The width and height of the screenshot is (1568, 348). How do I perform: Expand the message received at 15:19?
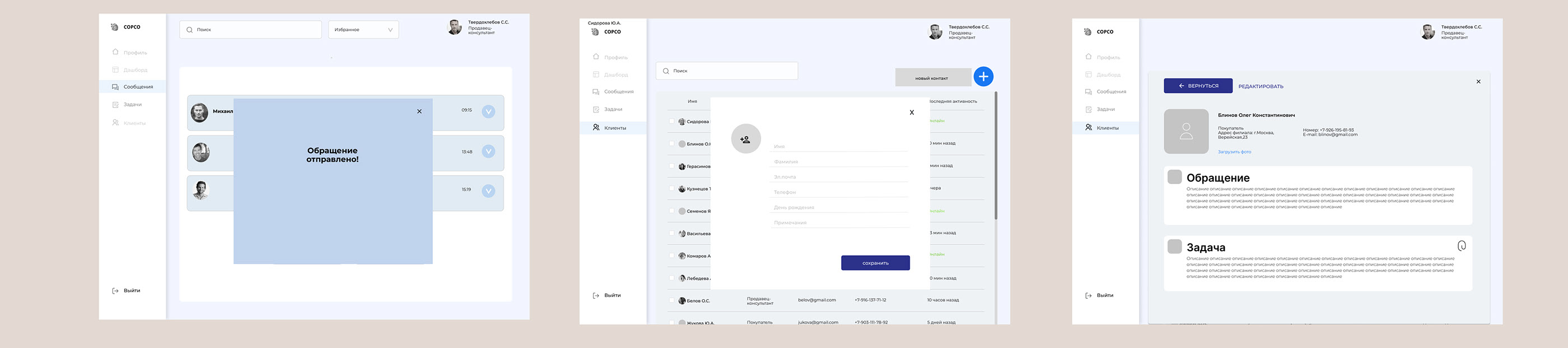click(488, 191)
